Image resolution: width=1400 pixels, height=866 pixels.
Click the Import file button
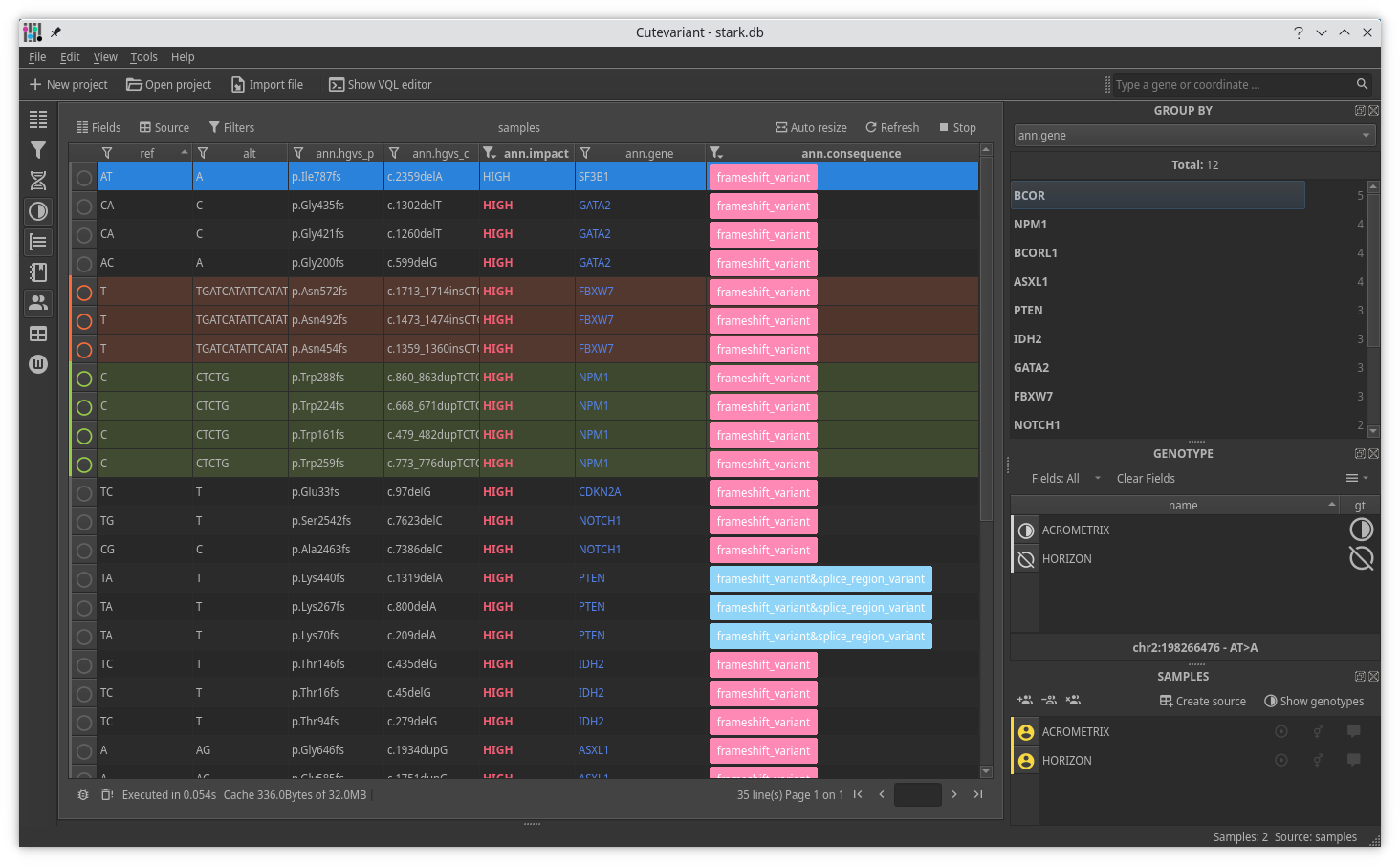click(268, 84)
